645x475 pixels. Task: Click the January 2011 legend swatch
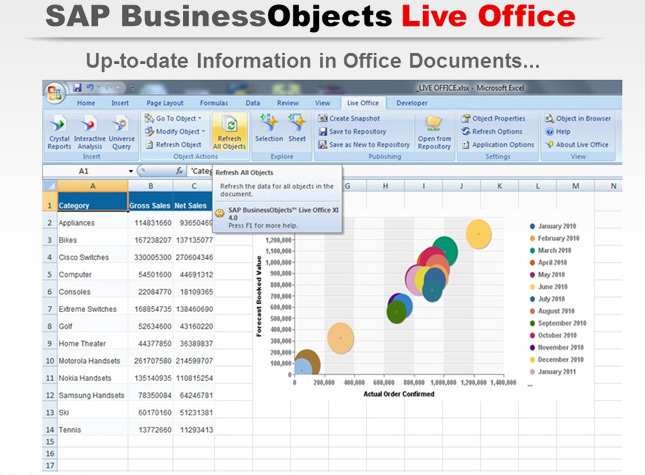point(532,372)
